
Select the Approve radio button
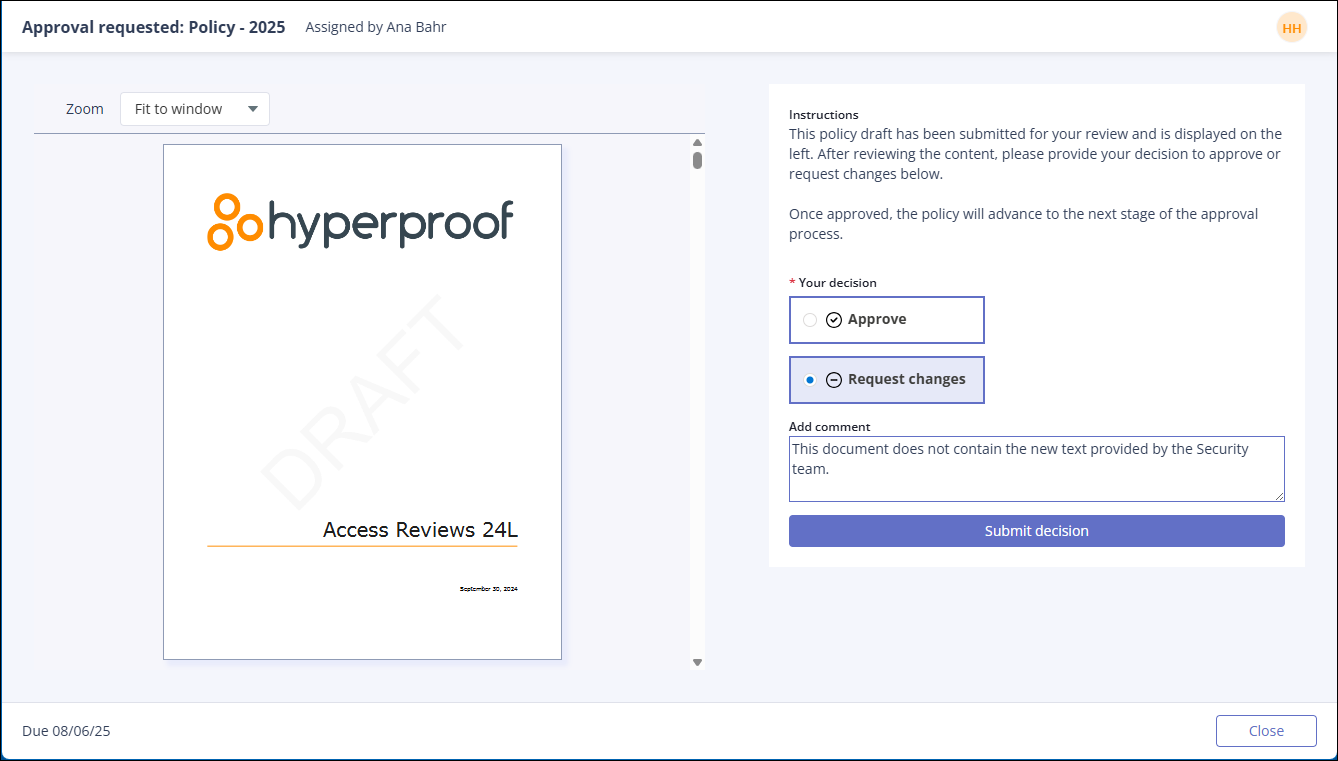[x=810, y=320]
